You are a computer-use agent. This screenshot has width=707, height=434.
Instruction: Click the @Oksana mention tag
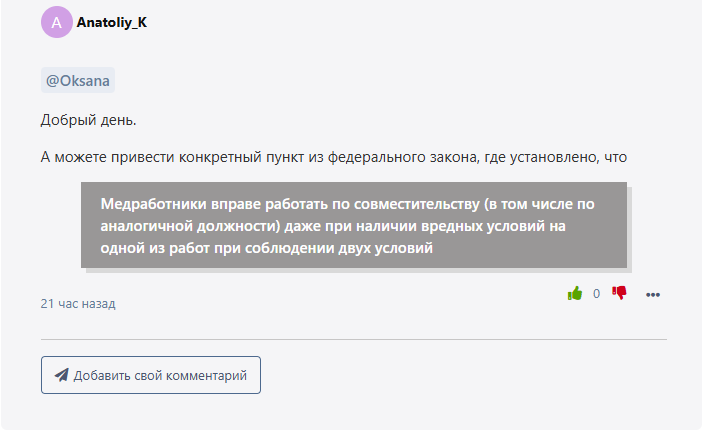(x=78, y=80)
